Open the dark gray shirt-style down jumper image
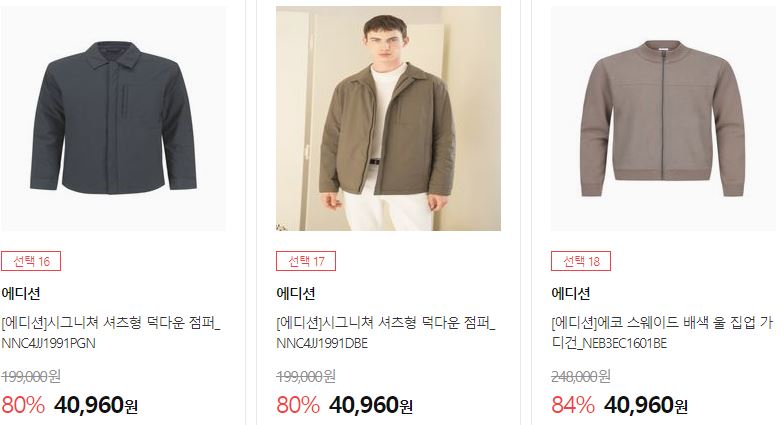This screenshot has width=782, height=425. click(113, 118)
